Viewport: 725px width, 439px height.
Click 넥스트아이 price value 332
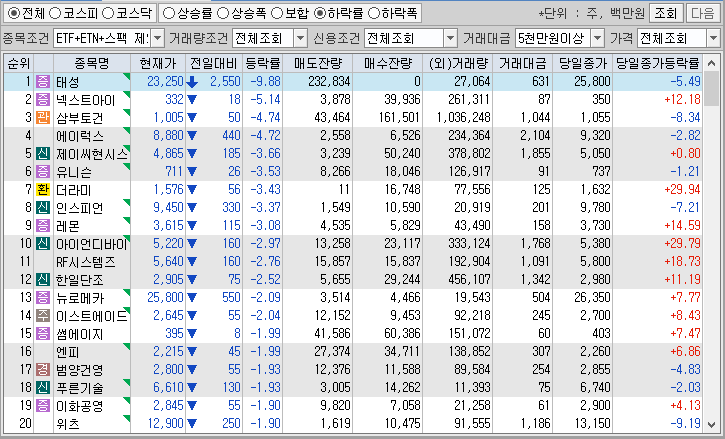[174, 99]
